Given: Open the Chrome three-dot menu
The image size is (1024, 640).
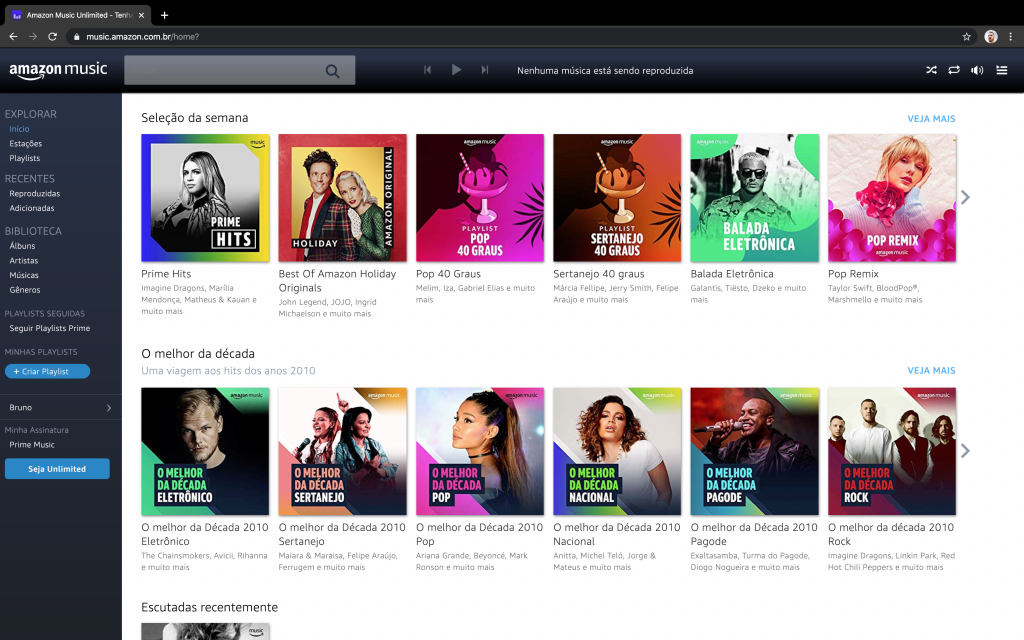Looking at the screenshot, I should (1011, 37).
